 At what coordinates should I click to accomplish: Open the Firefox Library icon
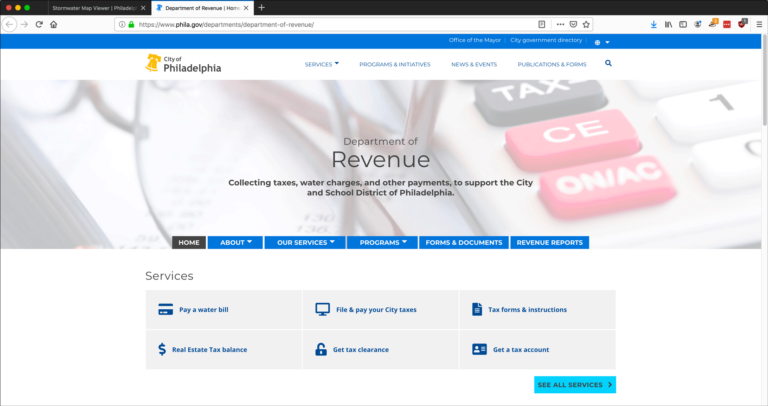pos(668,24)
